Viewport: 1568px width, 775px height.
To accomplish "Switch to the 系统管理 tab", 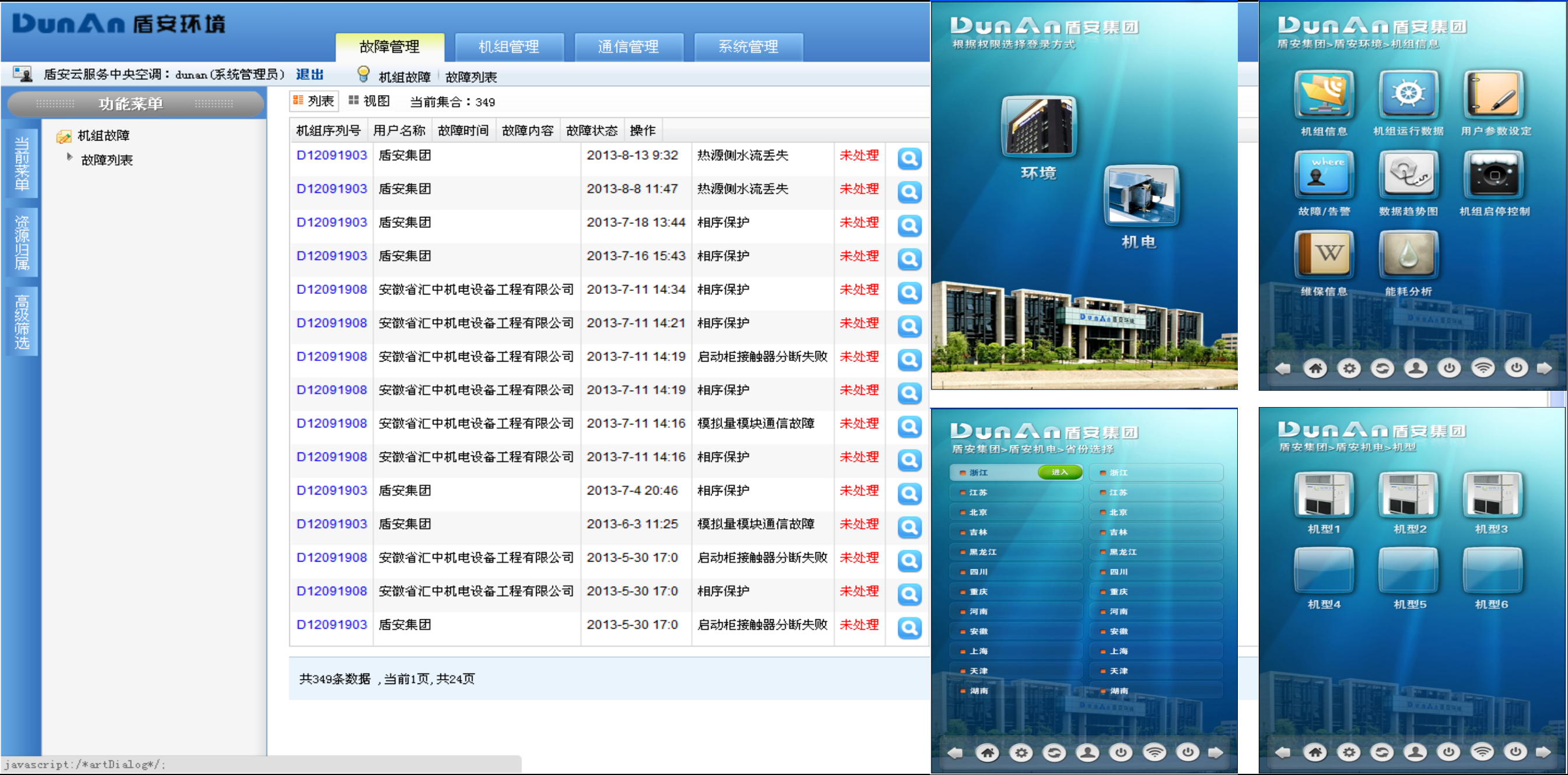I will click(747, 47).
